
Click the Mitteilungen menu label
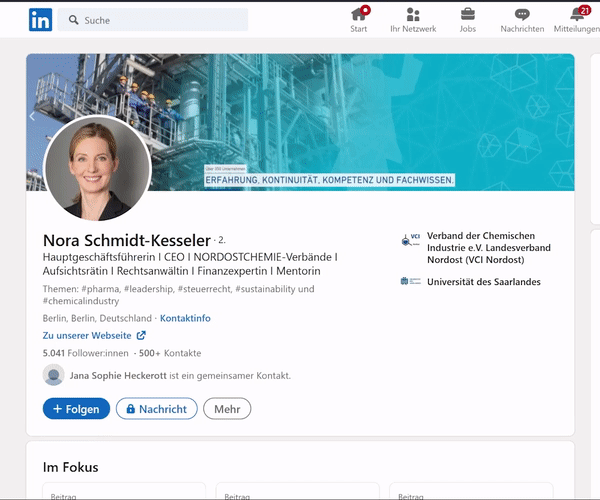tap(577, 29)
